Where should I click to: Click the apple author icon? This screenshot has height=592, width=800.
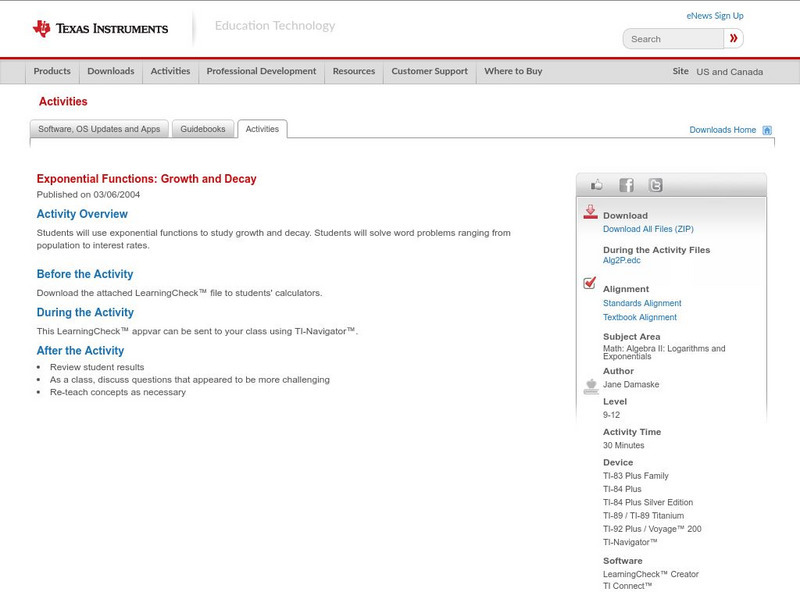[590, 386]
